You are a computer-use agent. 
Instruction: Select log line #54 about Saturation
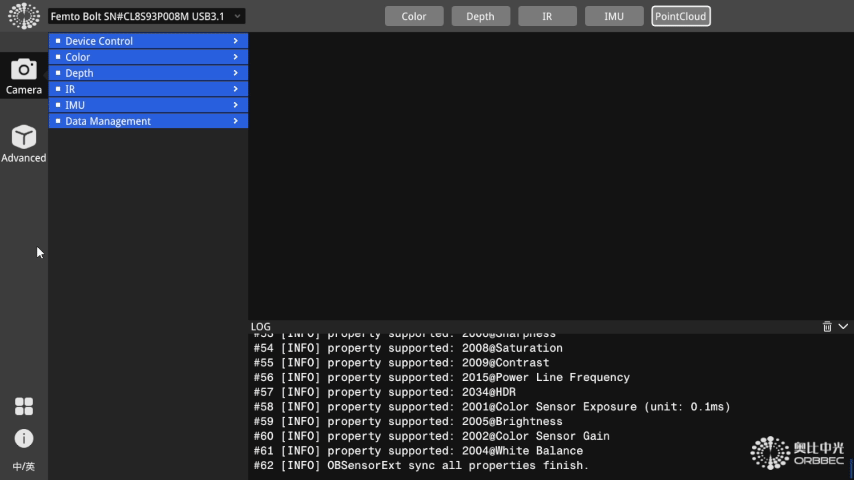[x=408, y=348]
